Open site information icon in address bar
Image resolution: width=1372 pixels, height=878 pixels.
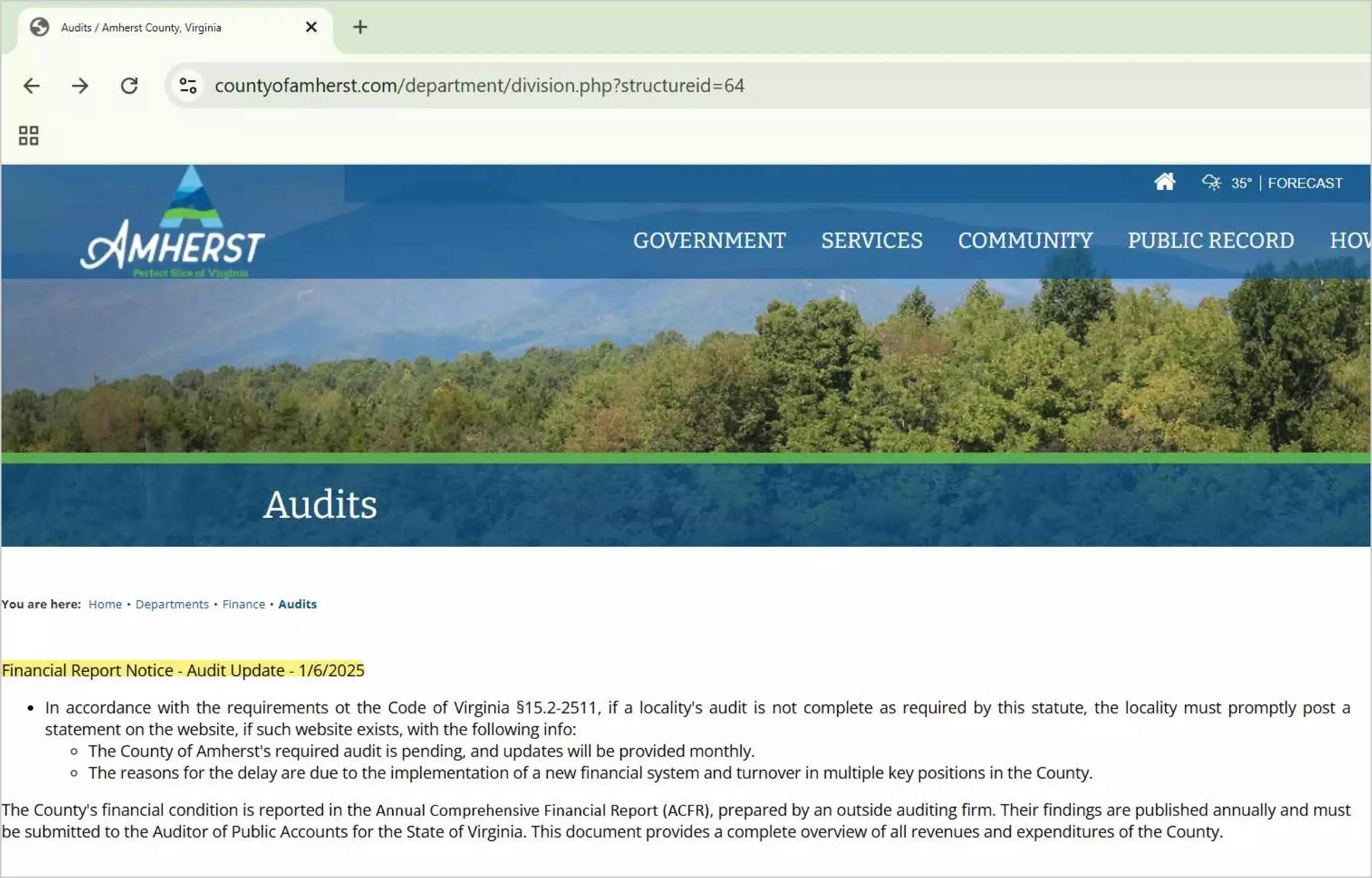[188, 85]
